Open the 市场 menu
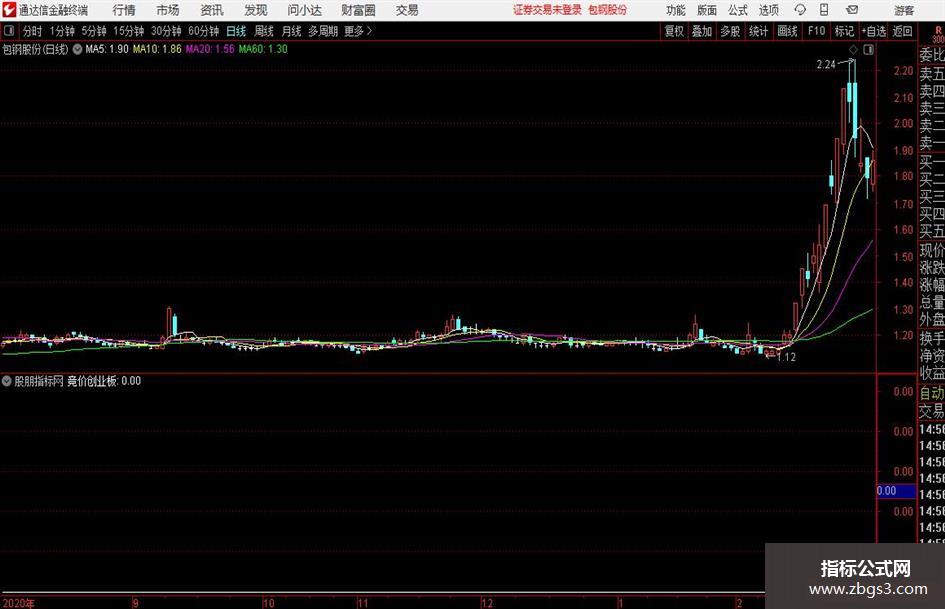 click(168, 10)
